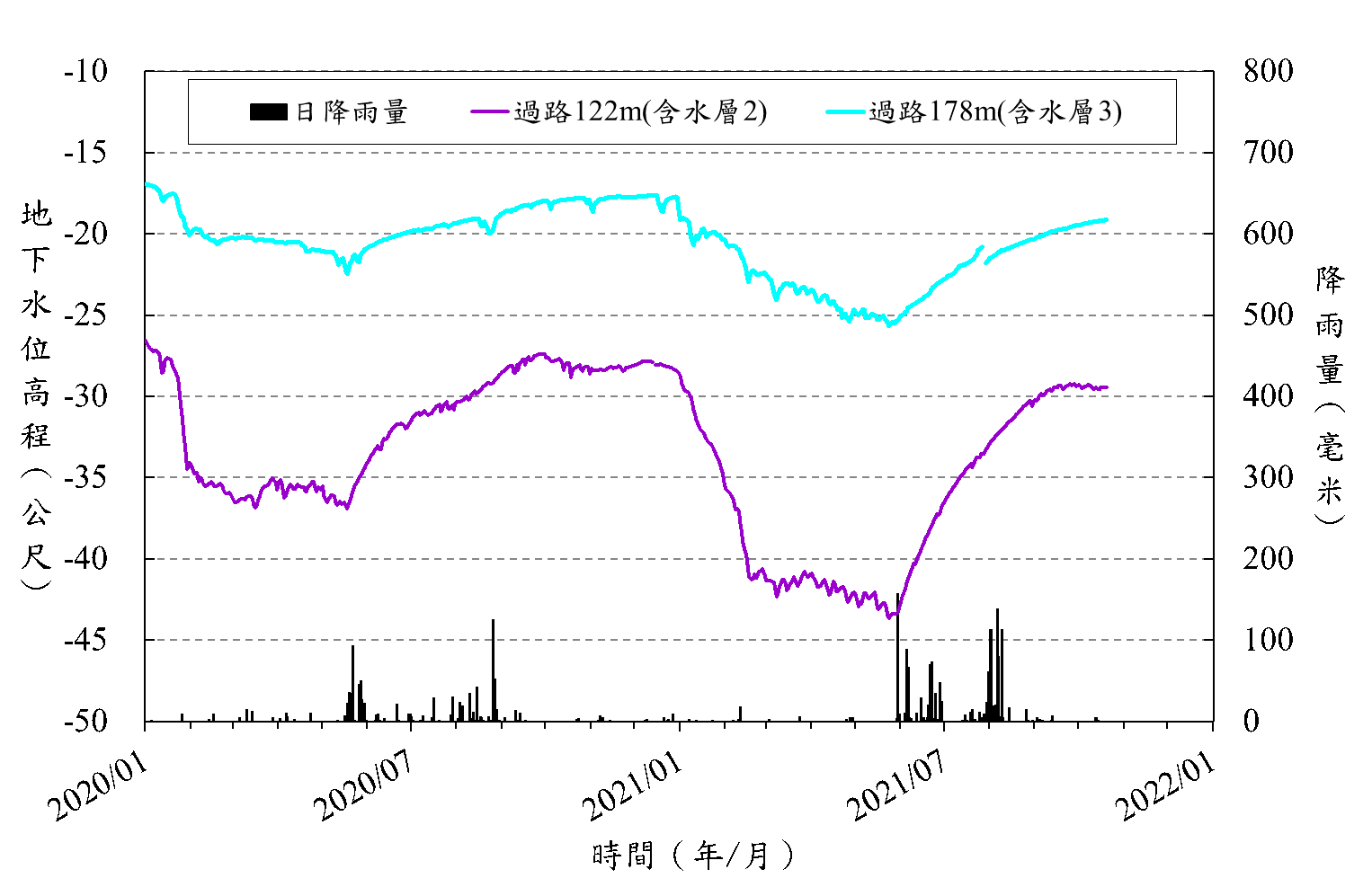Select the 過路122m(含水層2) legend label
Screen dimensions: 1372x896
click(640, 112)
